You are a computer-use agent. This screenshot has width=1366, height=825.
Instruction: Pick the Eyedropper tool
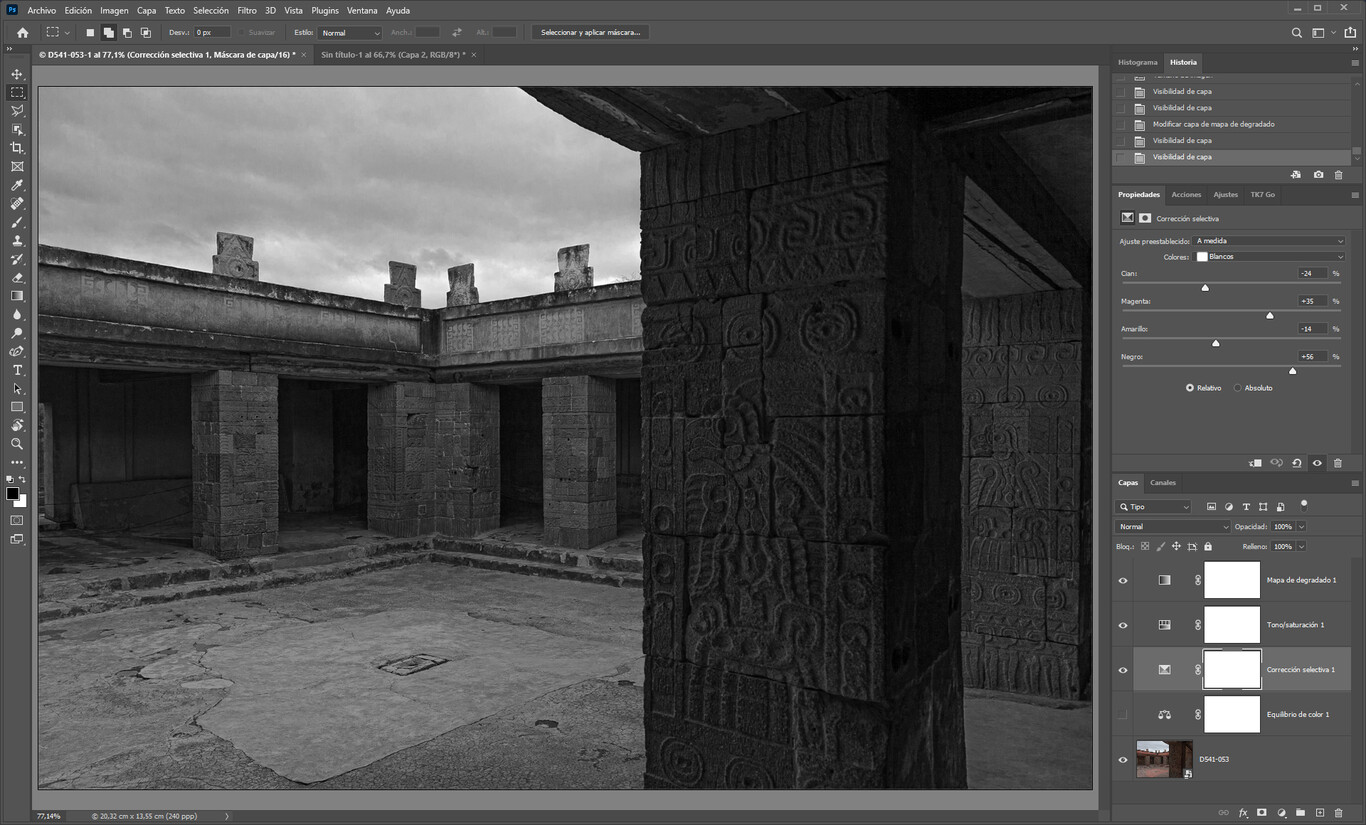pyautogui.click(x=17, y=185)
